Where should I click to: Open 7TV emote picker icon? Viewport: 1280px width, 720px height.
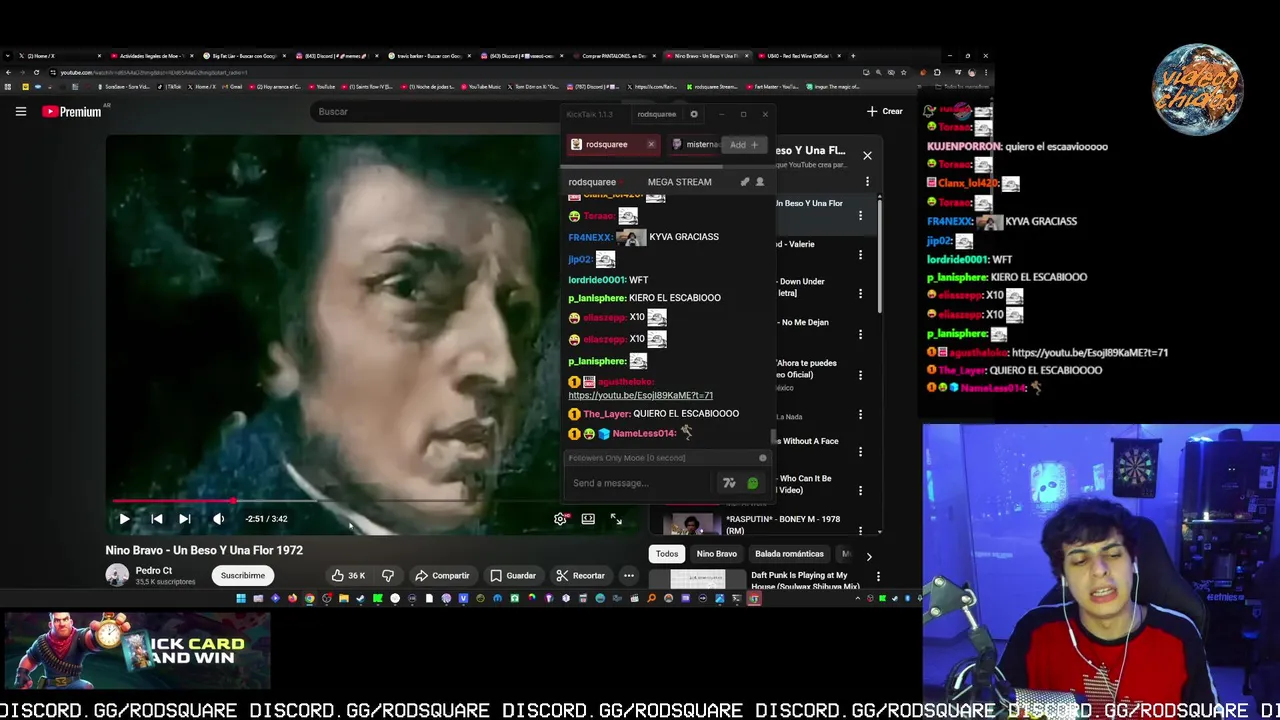click(729, 483)
